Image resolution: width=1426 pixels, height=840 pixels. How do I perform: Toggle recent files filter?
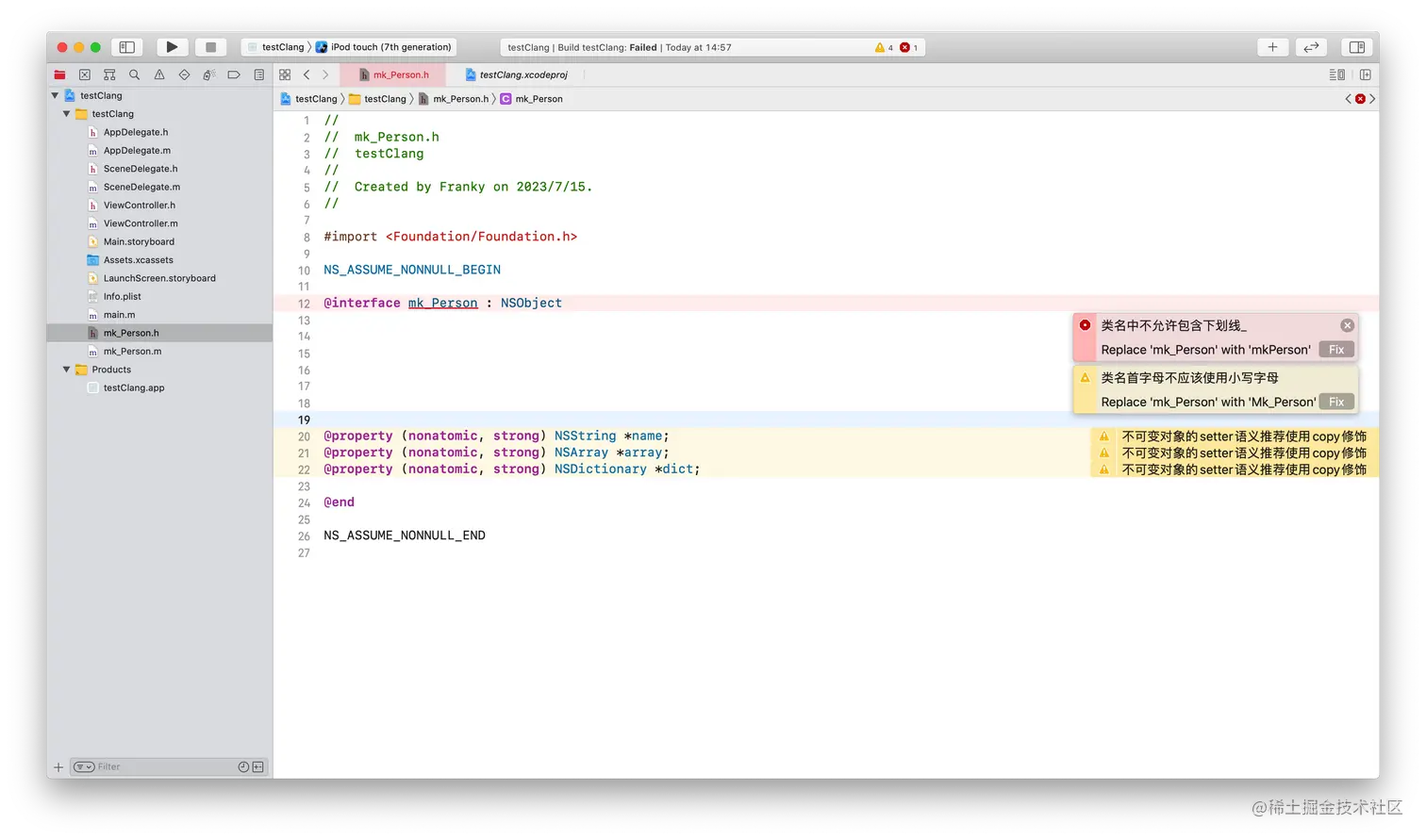point(243,767)
